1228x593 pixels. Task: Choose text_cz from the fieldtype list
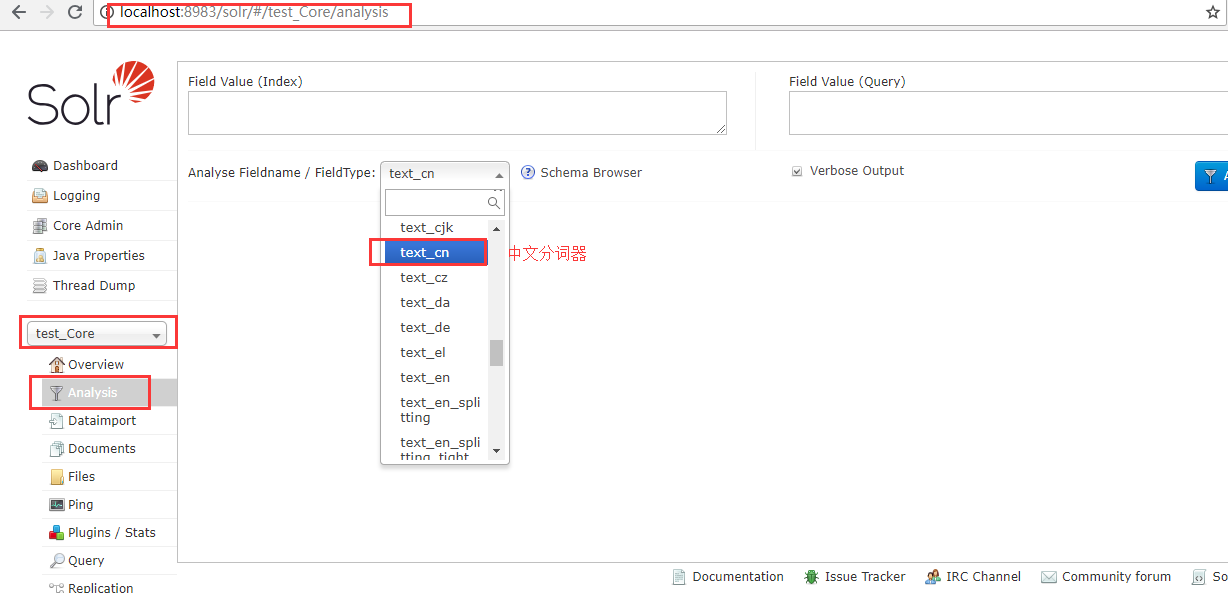pos(434,278)
